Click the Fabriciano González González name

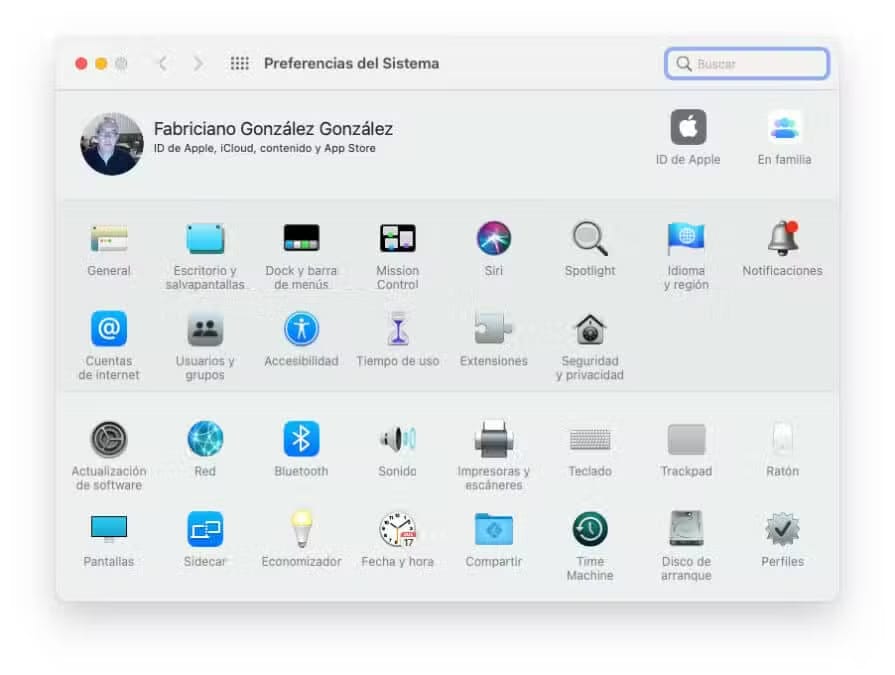click(273, 129)
